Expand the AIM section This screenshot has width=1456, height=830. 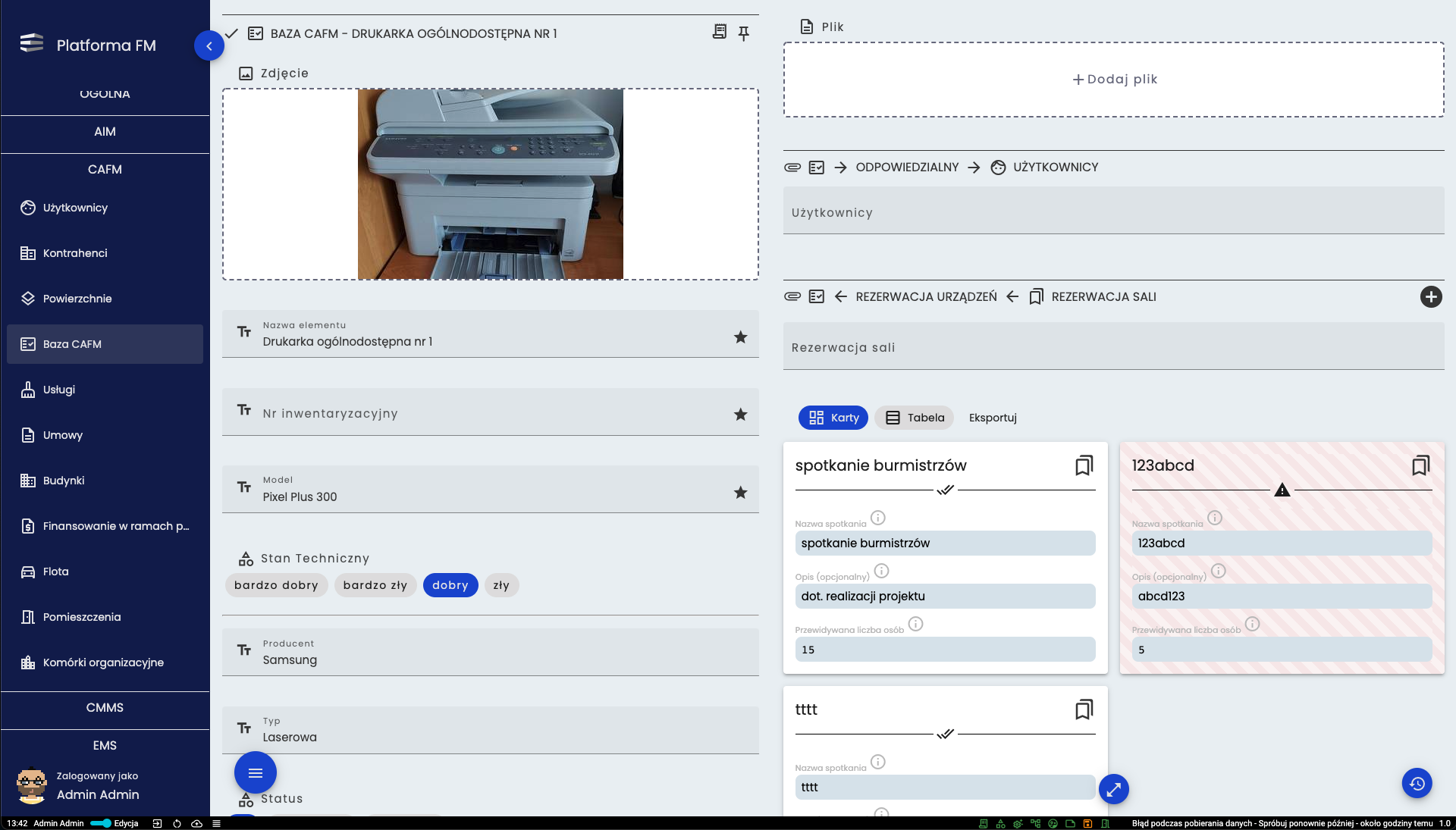click(x=105, y=132)
